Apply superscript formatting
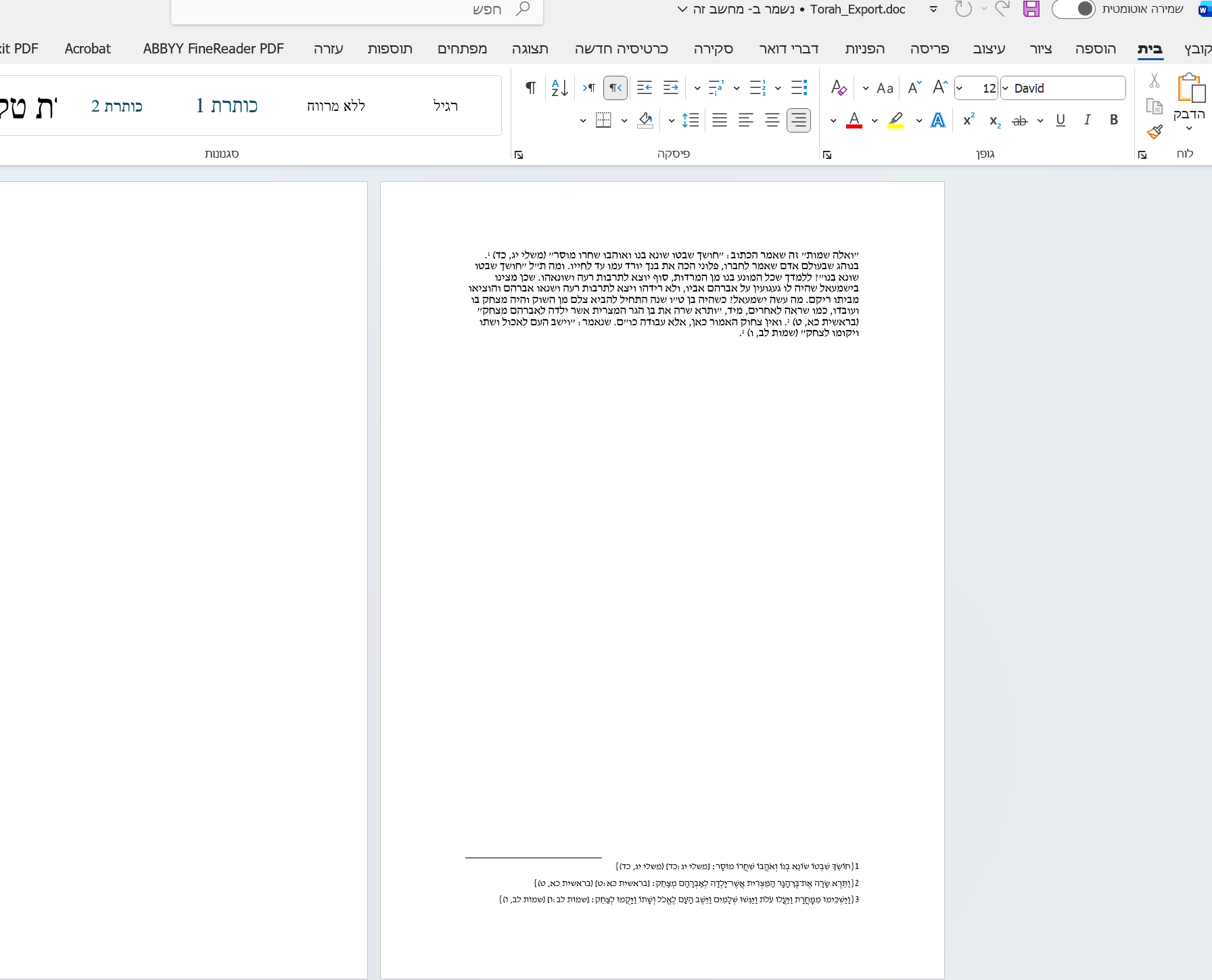The width and height of the screenshot is (1212, 980). (x=969, y=120)
